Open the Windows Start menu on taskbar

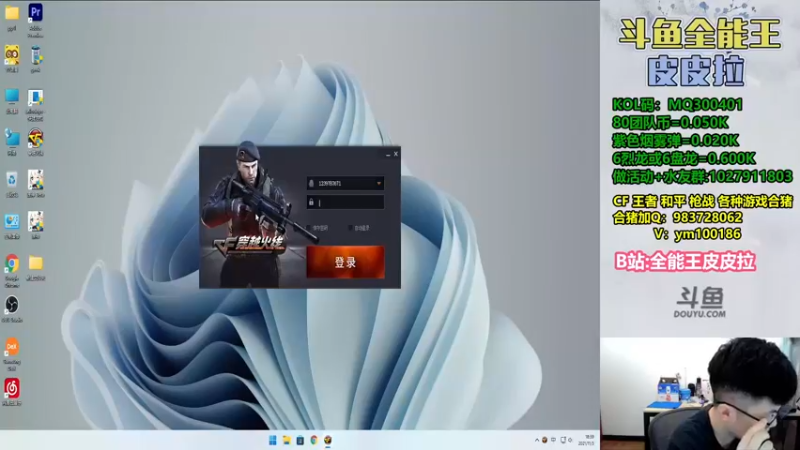(272, 440)
